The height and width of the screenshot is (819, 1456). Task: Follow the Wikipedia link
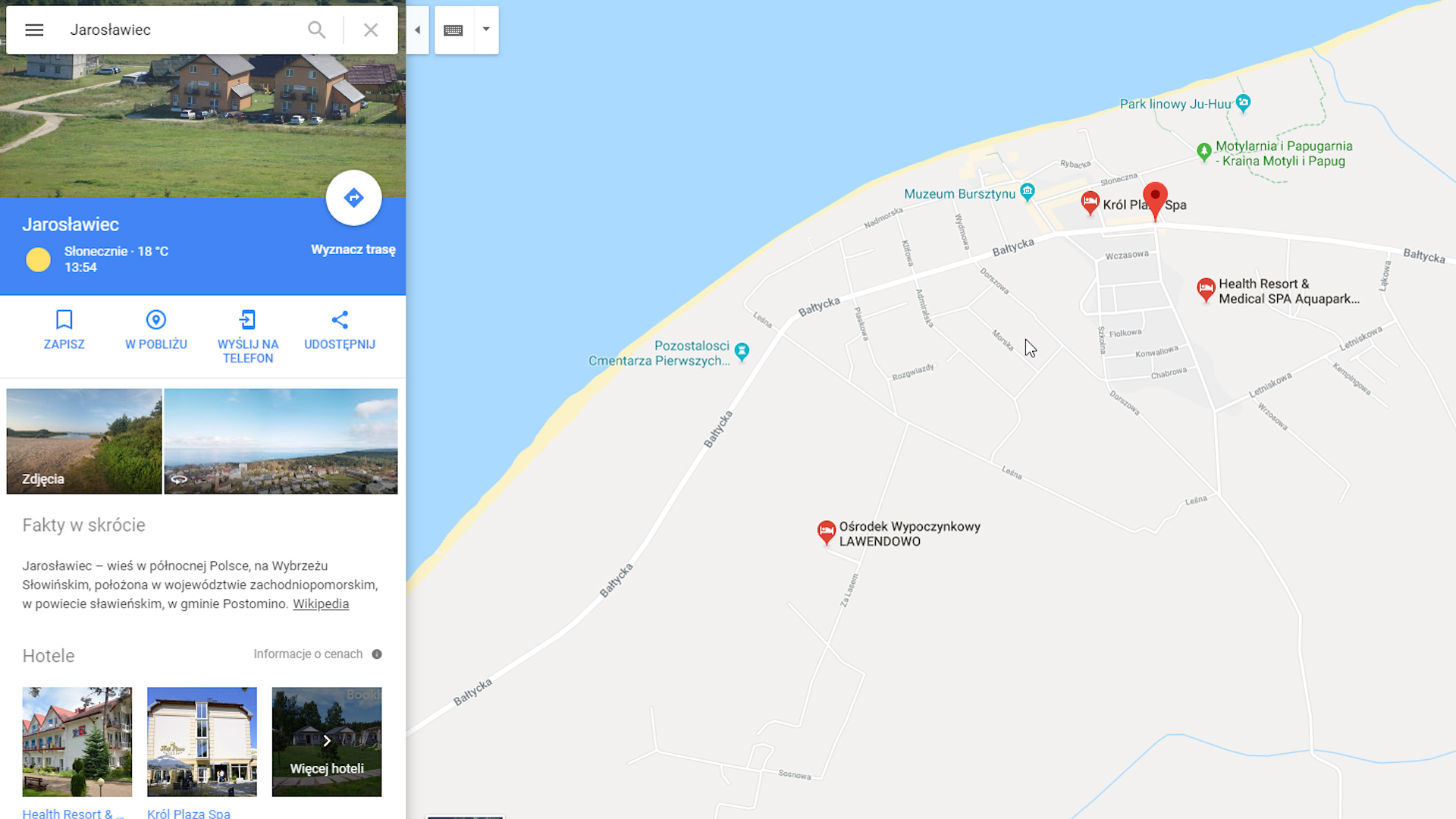pyautogui.click(x=321, y=604)
